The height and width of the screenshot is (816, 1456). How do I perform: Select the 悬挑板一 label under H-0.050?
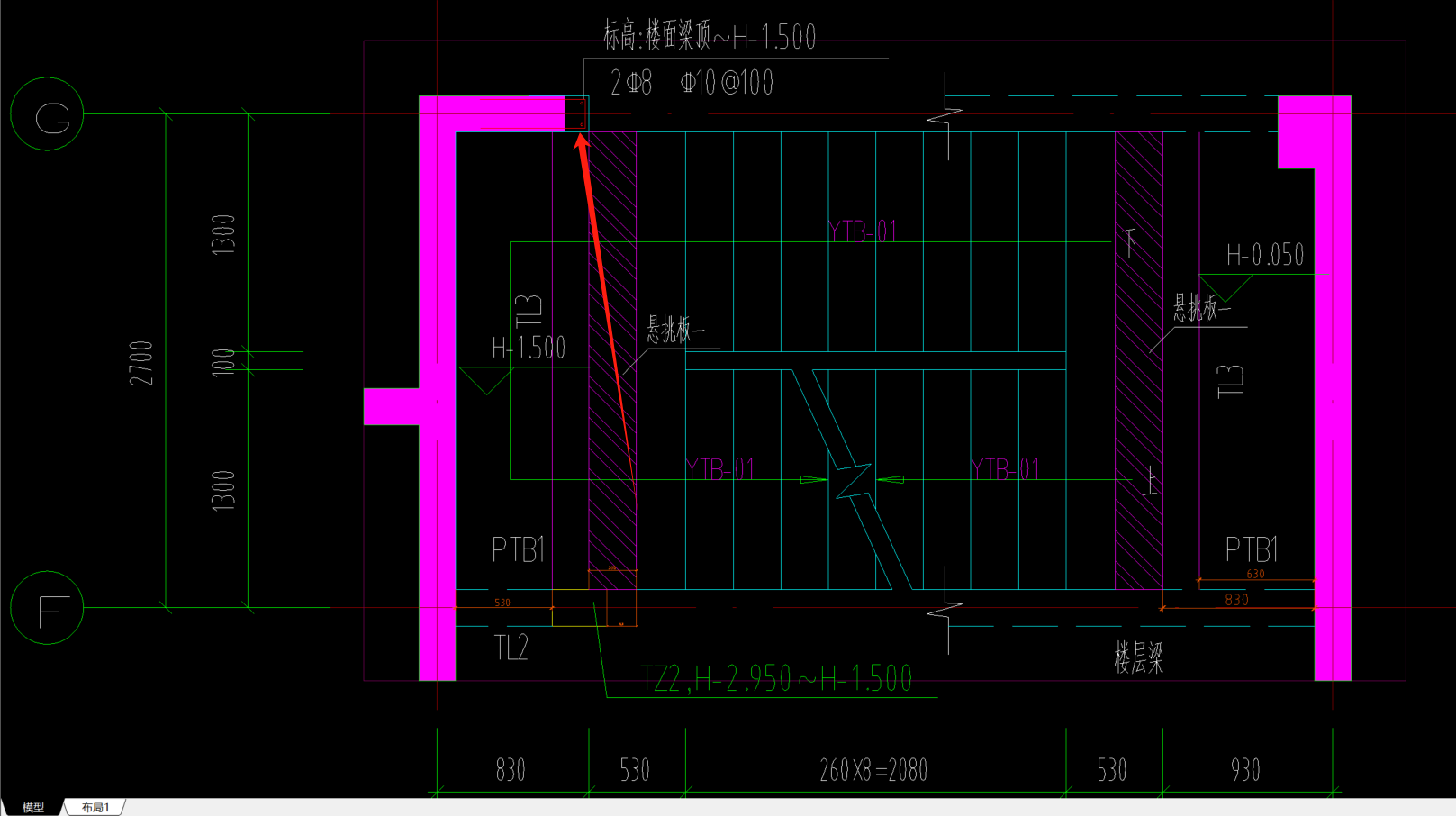1201,308
